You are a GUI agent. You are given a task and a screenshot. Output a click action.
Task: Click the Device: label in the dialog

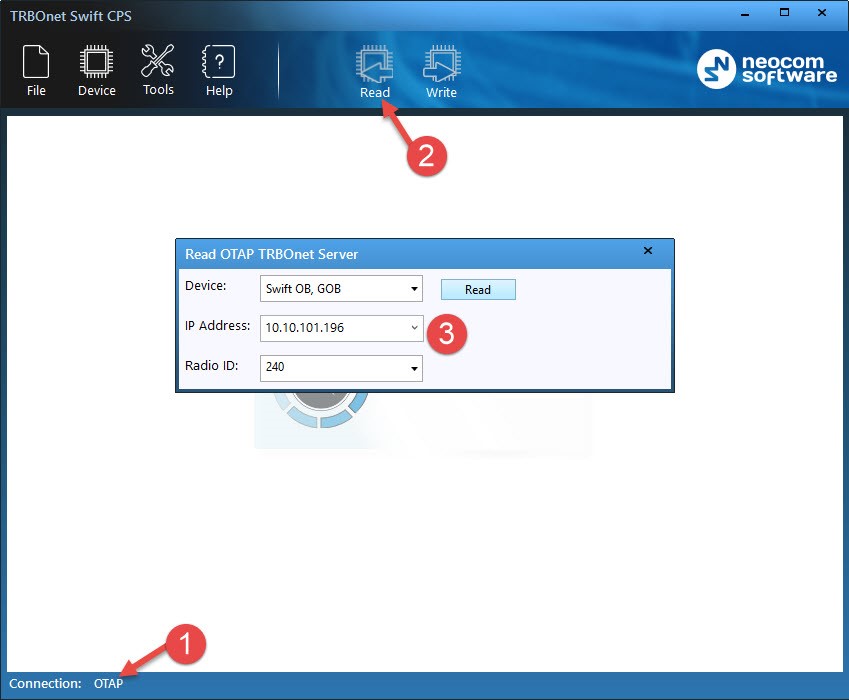pyautogui.click(x=206, y=285)
